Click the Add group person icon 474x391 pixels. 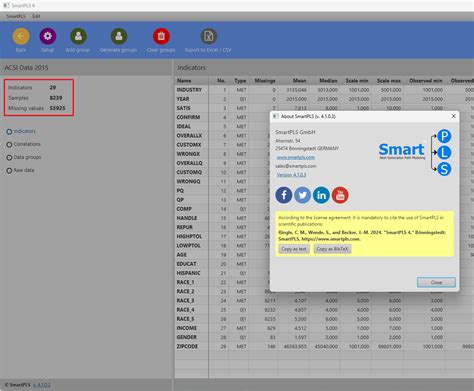pos(78,36)
